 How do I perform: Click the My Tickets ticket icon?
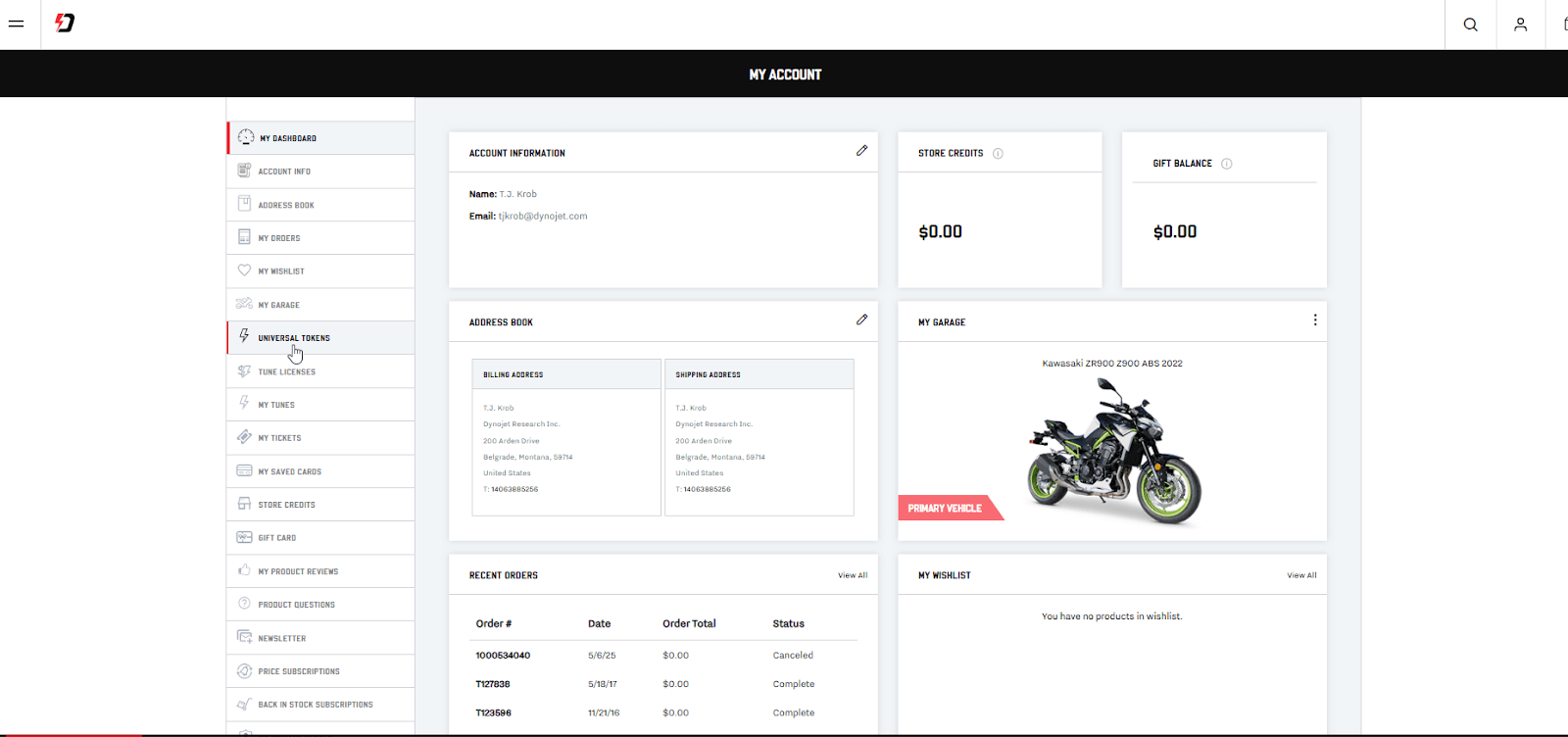point(244,437)
